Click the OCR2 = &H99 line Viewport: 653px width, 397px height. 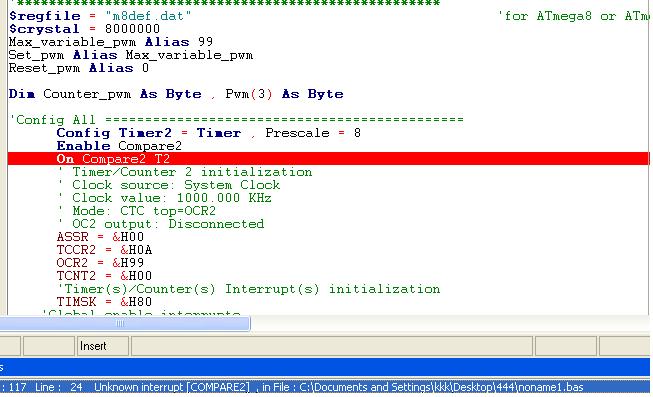click(x=100, y=263)
